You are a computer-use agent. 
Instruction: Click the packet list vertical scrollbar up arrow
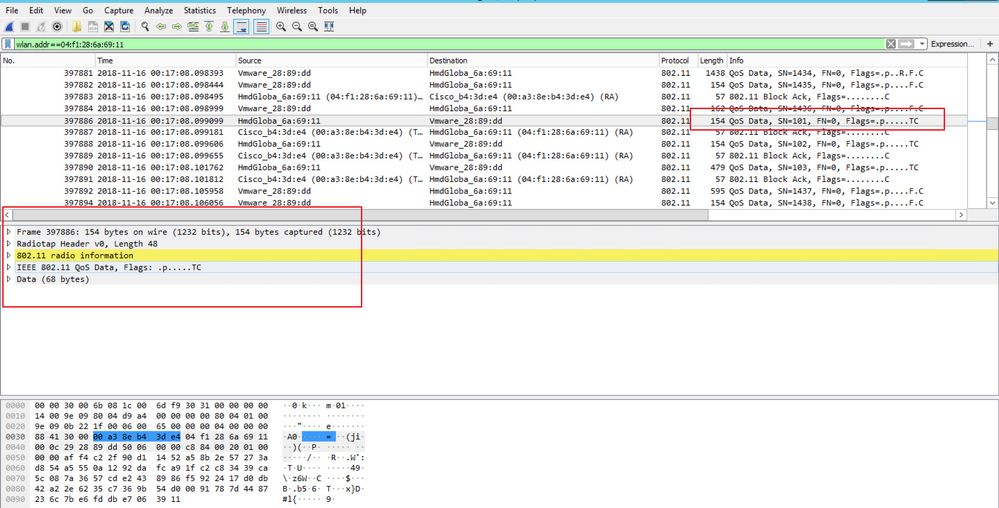click(x=992, y=59)
